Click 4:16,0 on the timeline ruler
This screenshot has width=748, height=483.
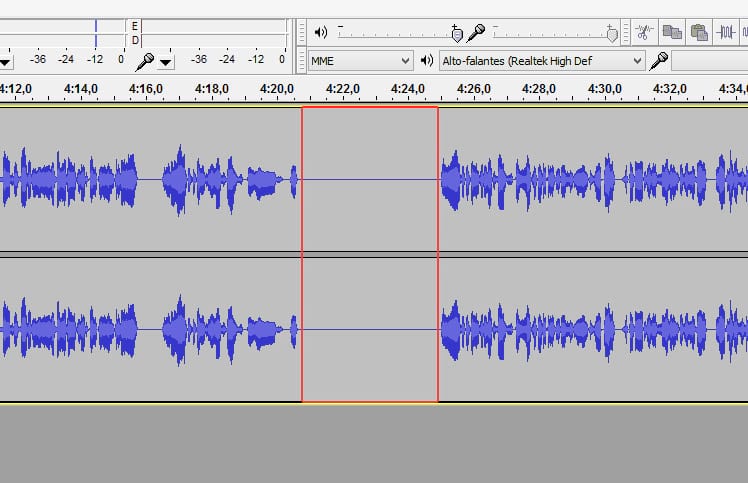[x=146, y=89]
